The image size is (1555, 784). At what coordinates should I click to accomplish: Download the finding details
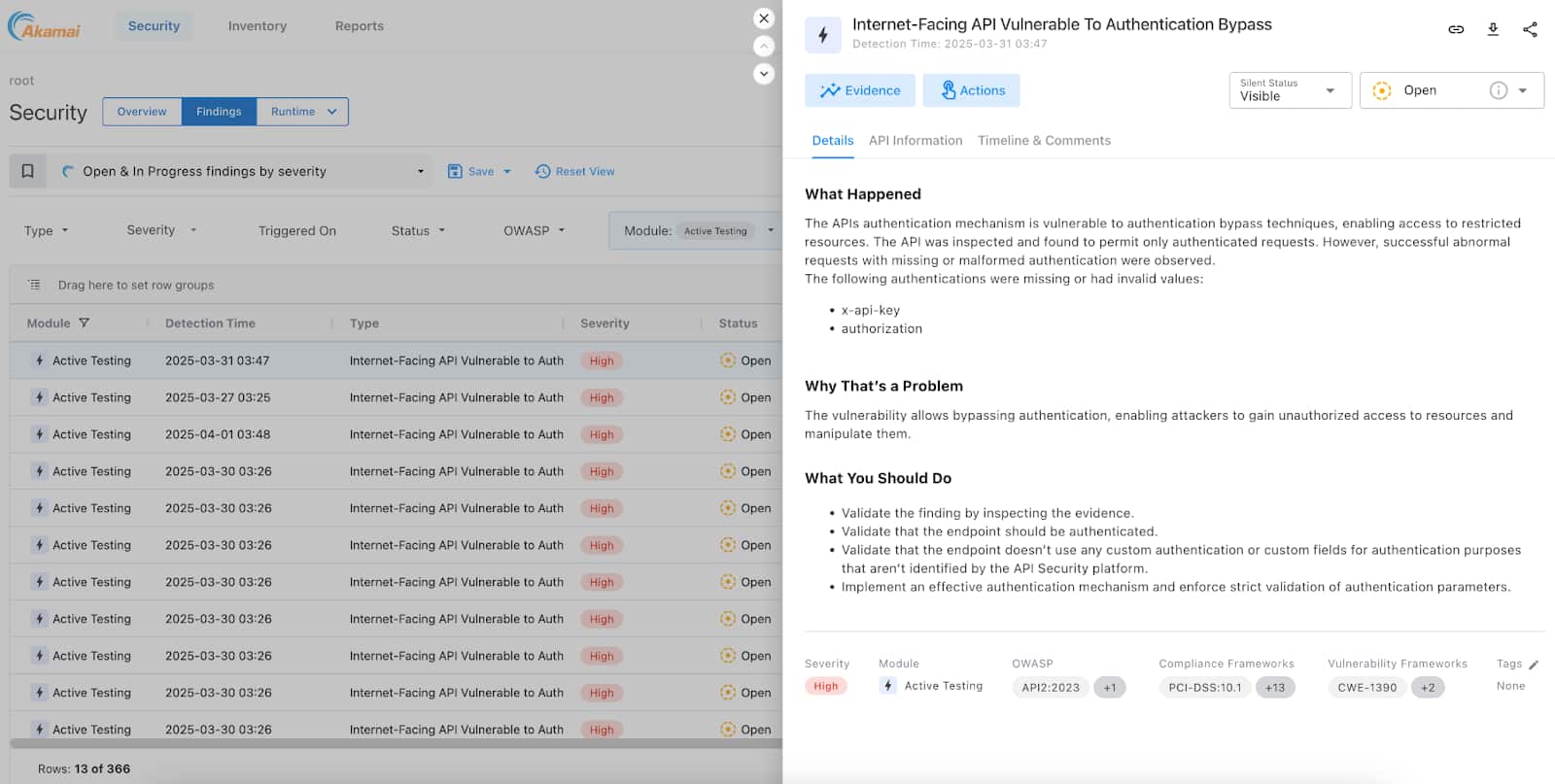[1493, 29]
